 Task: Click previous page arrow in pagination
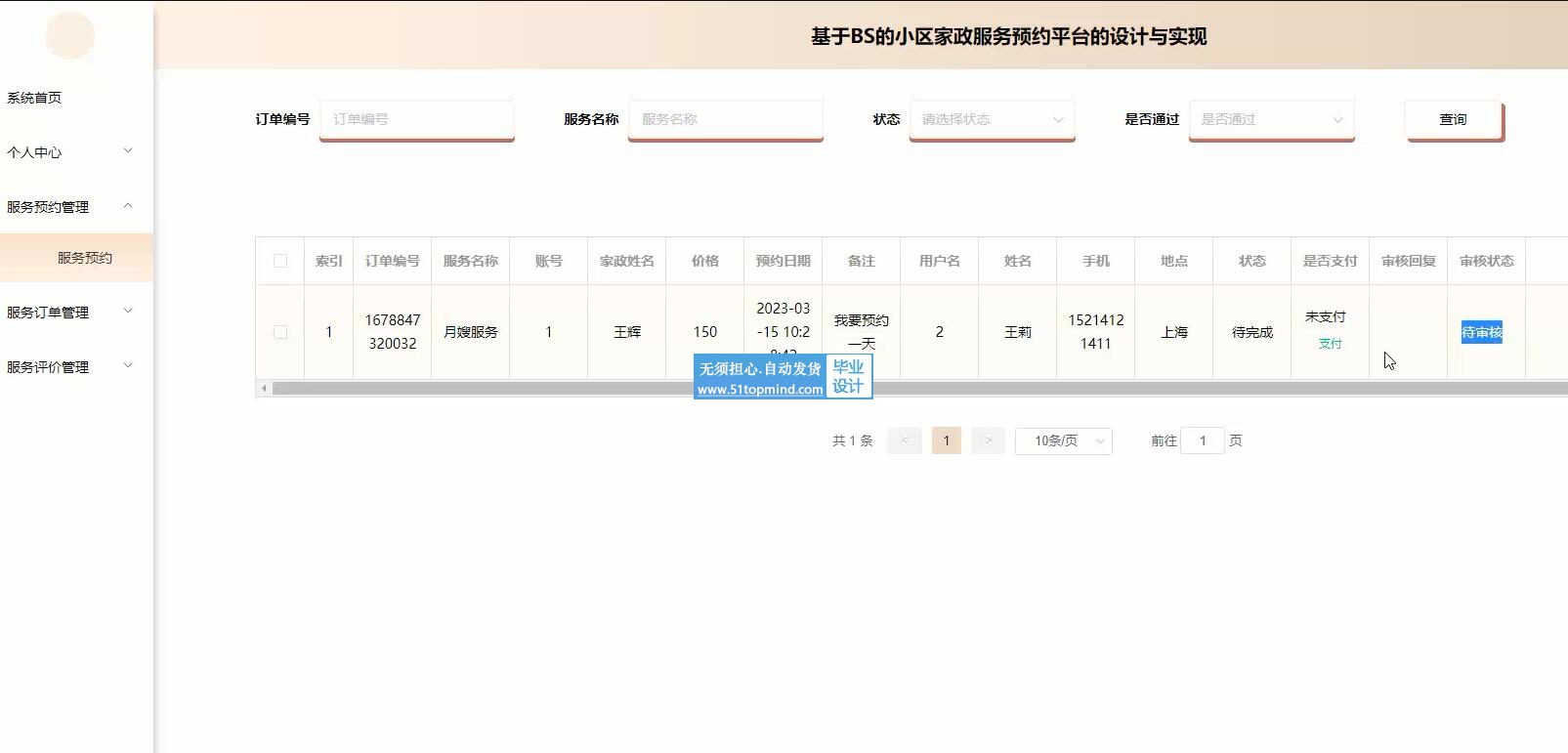click(904, 440)
